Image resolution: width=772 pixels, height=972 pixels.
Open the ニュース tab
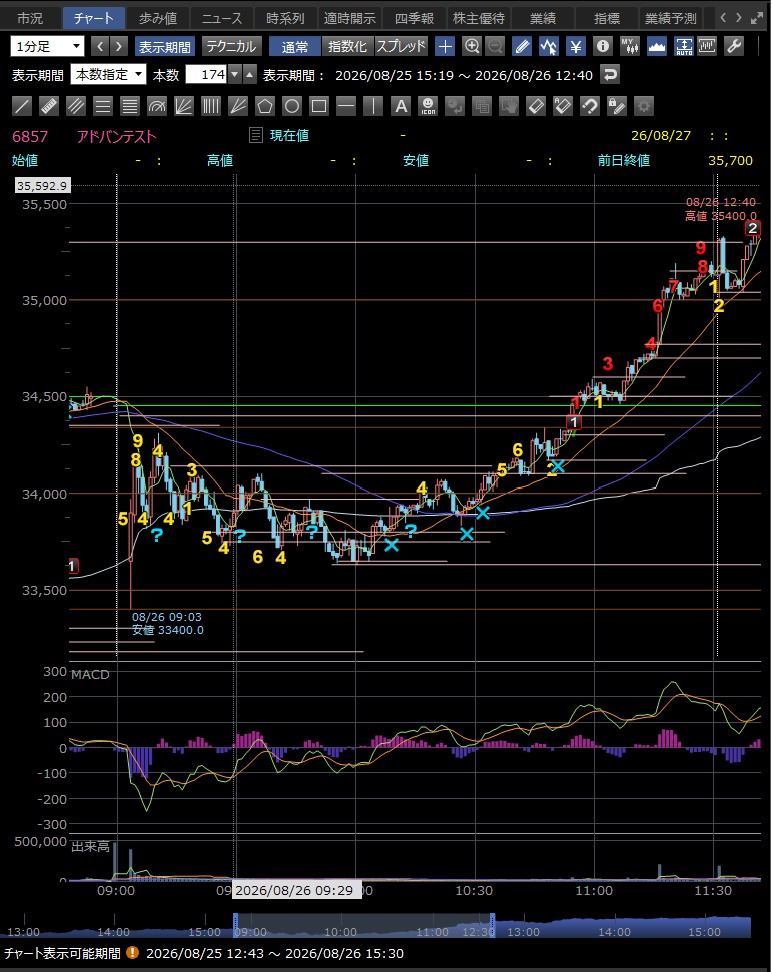(x=222, y=18)
